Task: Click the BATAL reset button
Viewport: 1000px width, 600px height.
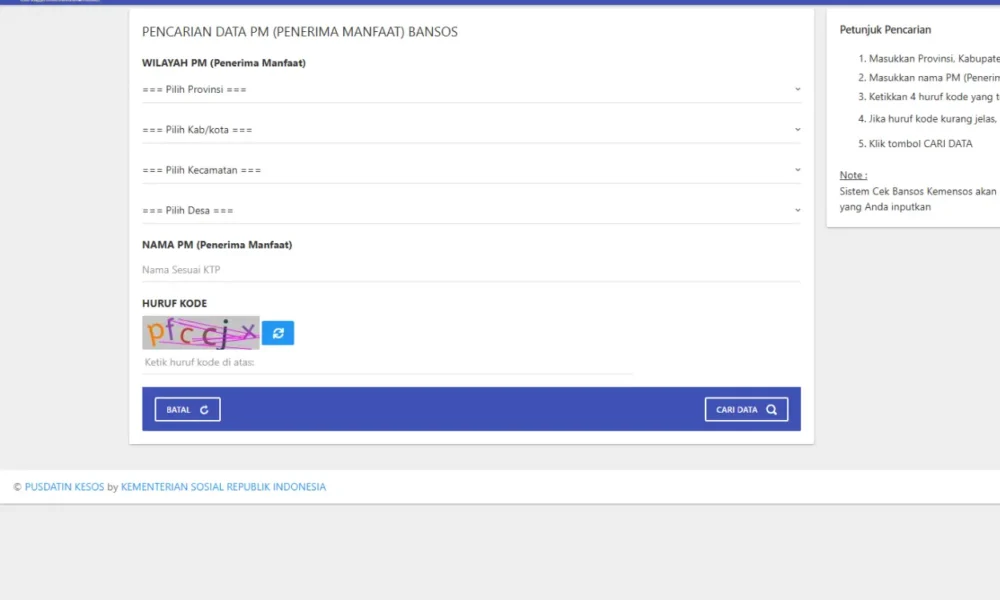Action: 188,409
